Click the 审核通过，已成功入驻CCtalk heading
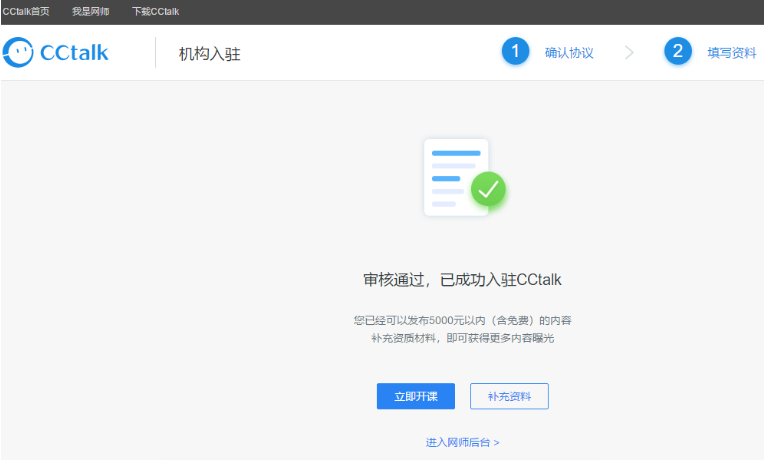The image size is (764, 460). 462,280
